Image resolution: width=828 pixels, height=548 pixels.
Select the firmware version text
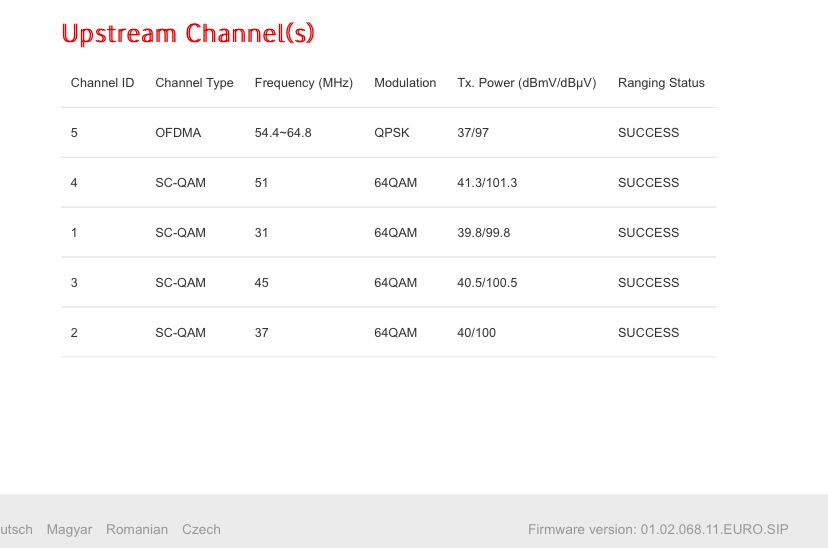[x=658, y=530]
